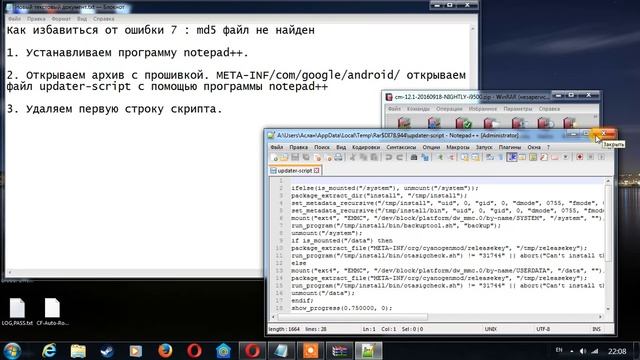The height and width of the screenshot is (360, 640).
Task: Start macro recording with the red record icon
Action: (x=580, y=157)
